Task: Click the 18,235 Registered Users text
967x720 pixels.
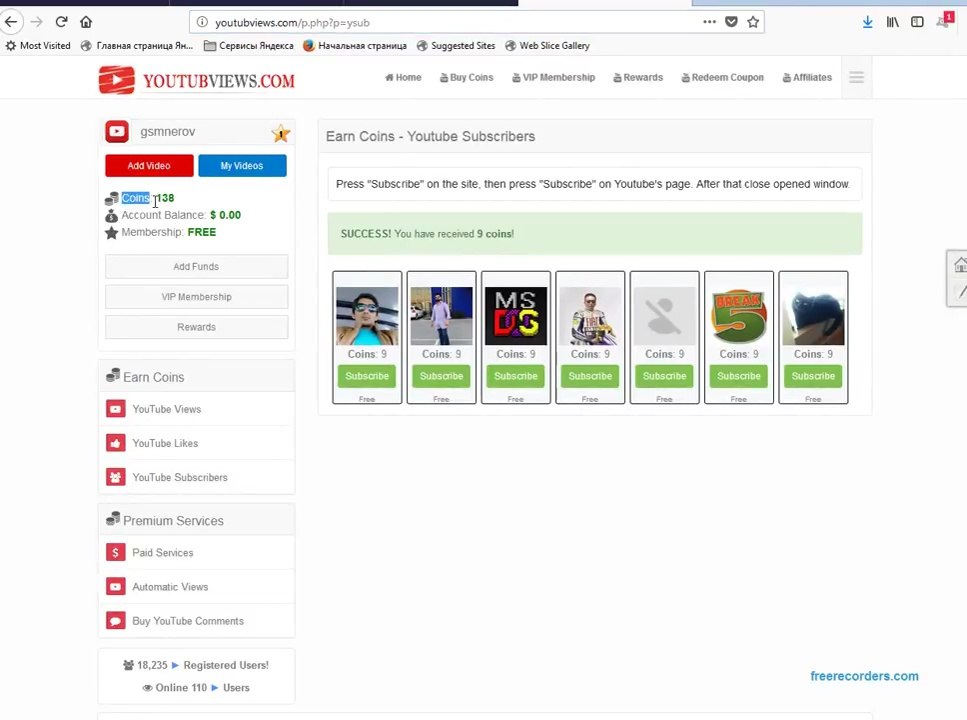Action: (196, 665)
